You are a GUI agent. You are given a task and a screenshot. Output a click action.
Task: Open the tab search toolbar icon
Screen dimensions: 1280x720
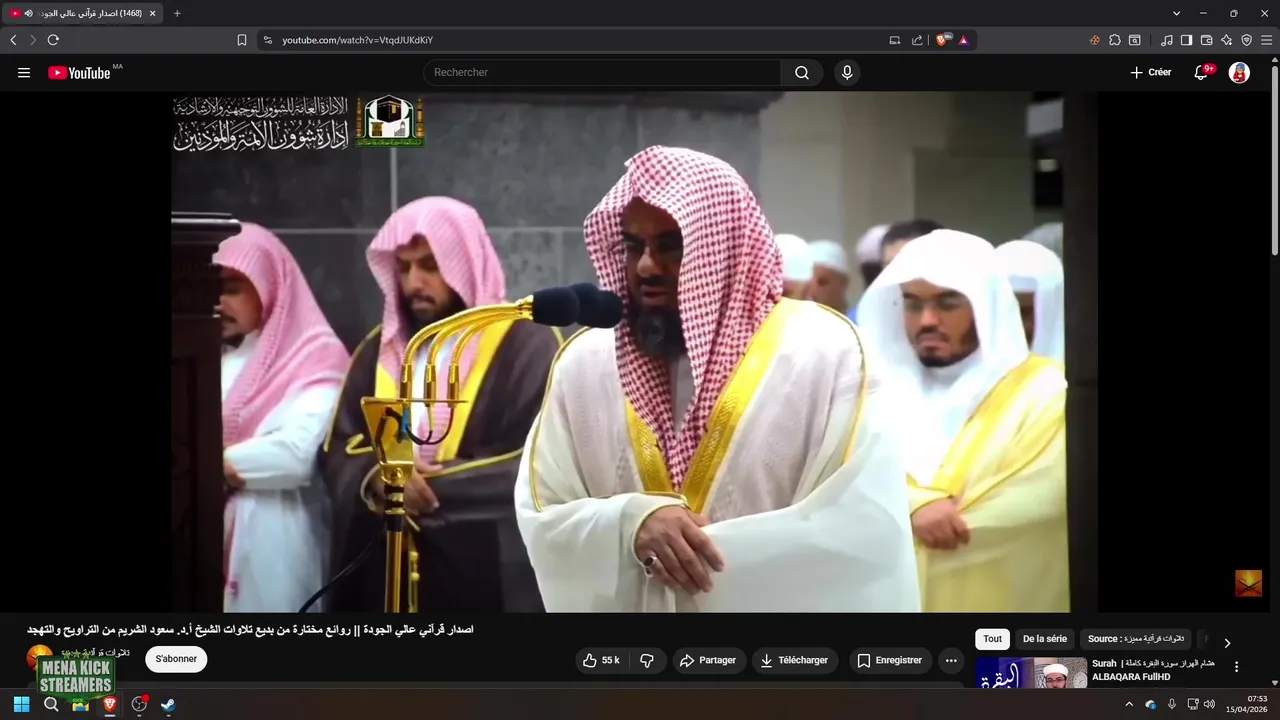(x=1135, y=40)
